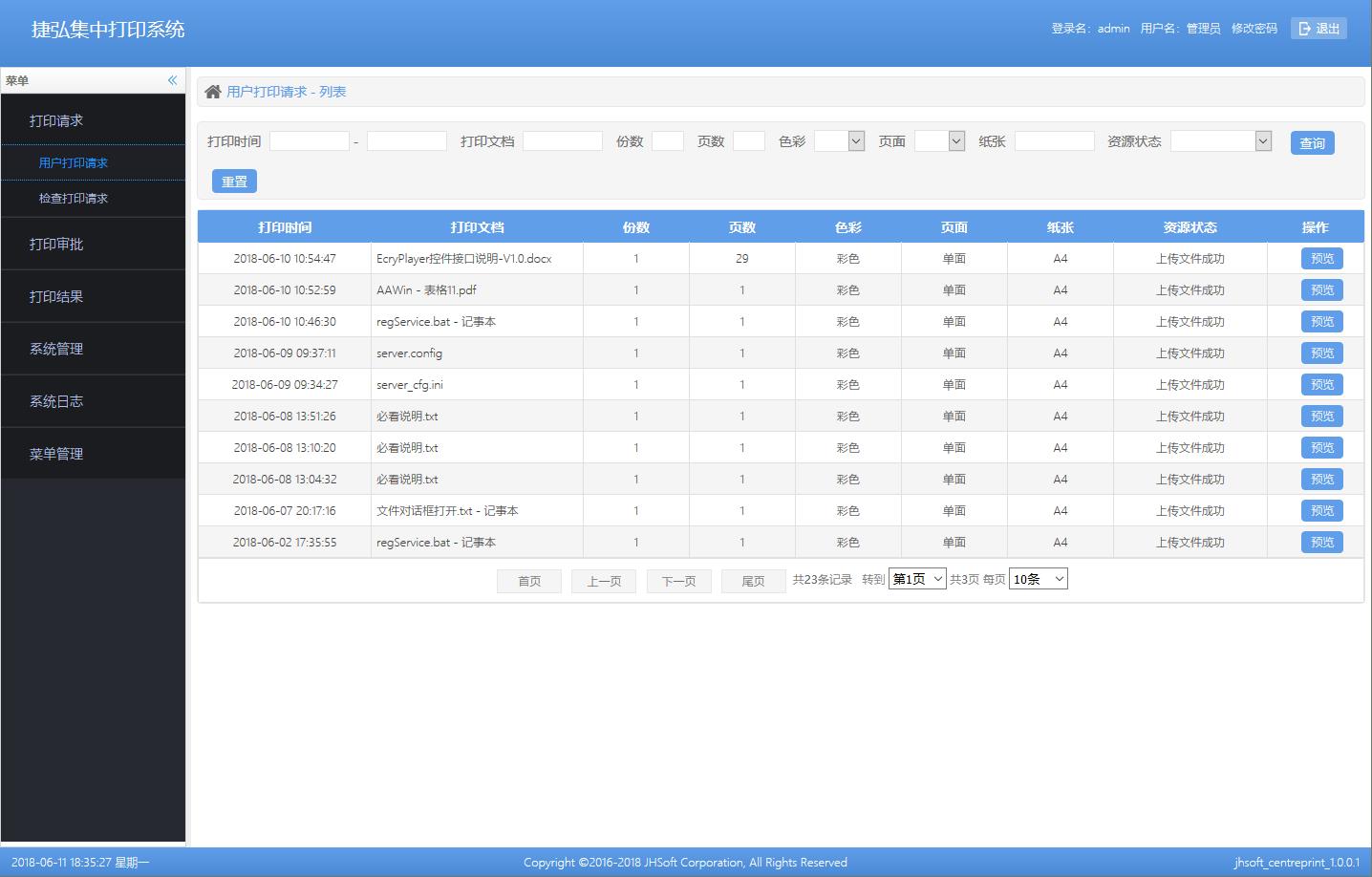The width and height of the screenshot is (1372, 877).
Task: Click the 共23条记录 record count text
Action: (823, 580)
